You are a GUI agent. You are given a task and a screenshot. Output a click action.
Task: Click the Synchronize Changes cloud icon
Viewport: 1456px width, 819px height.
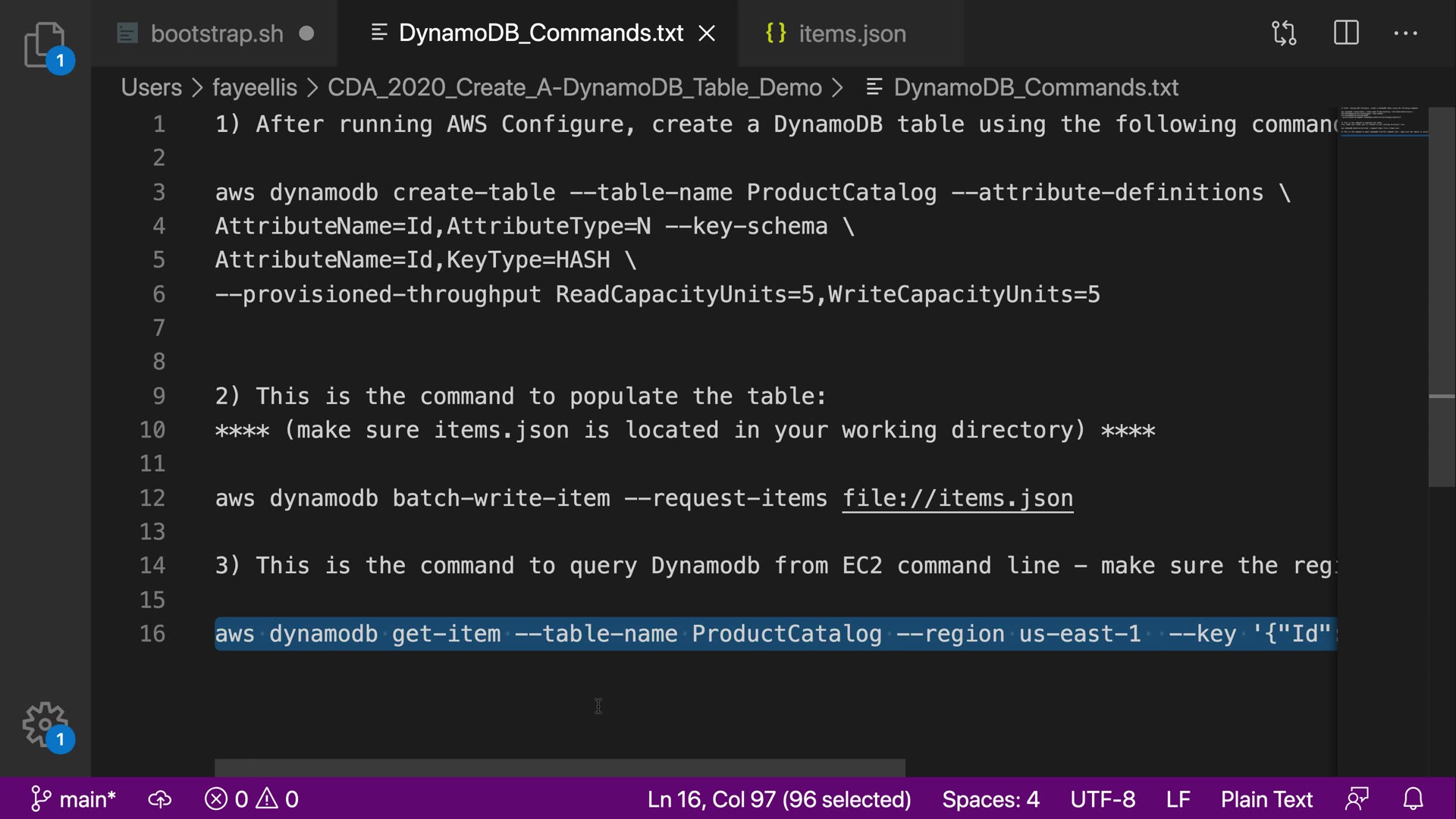[159, 799]
